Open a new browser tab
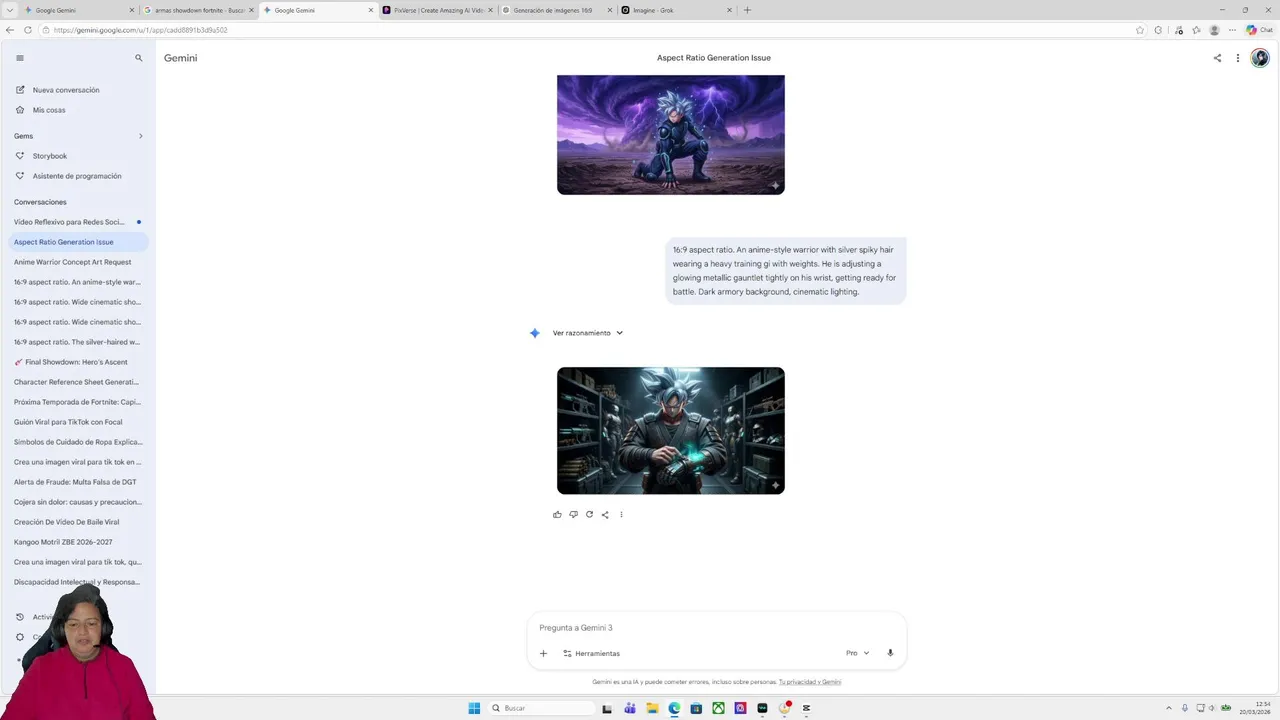The height and width of the screenshot is (720, 1280). point(747,10)
